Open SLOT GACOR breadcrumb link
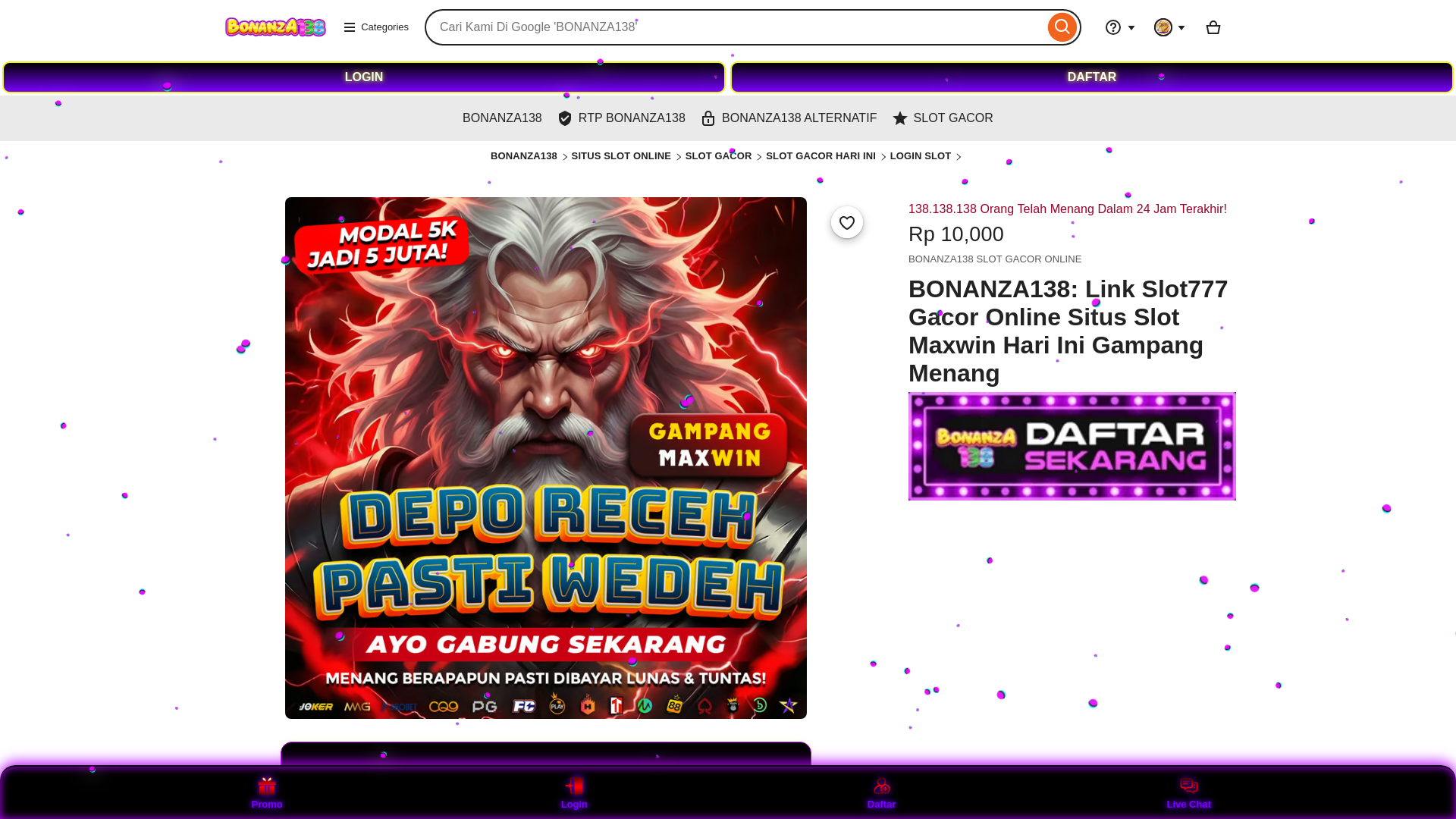The width and height of the screenshot is (1456, 819). click(718, 156)
